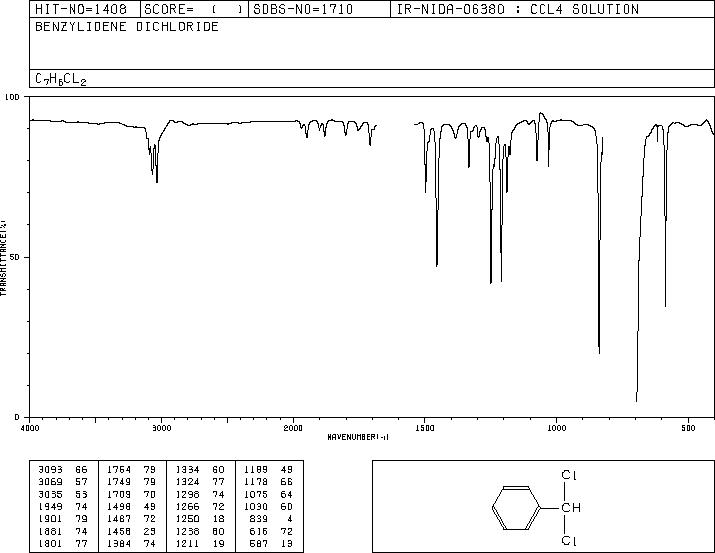Select peak table entry 687
The width and height of the screenshot is (715, 553).
click(259, 543)
